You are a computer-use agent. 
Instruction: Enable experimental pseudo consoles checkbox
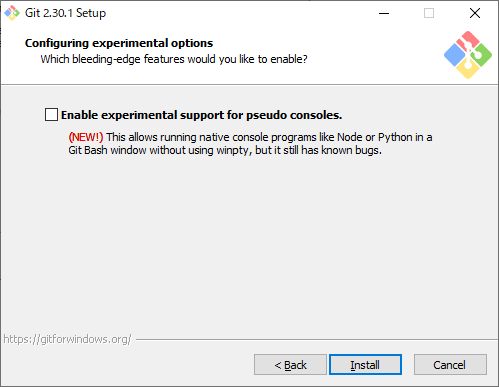pos(51,115)
